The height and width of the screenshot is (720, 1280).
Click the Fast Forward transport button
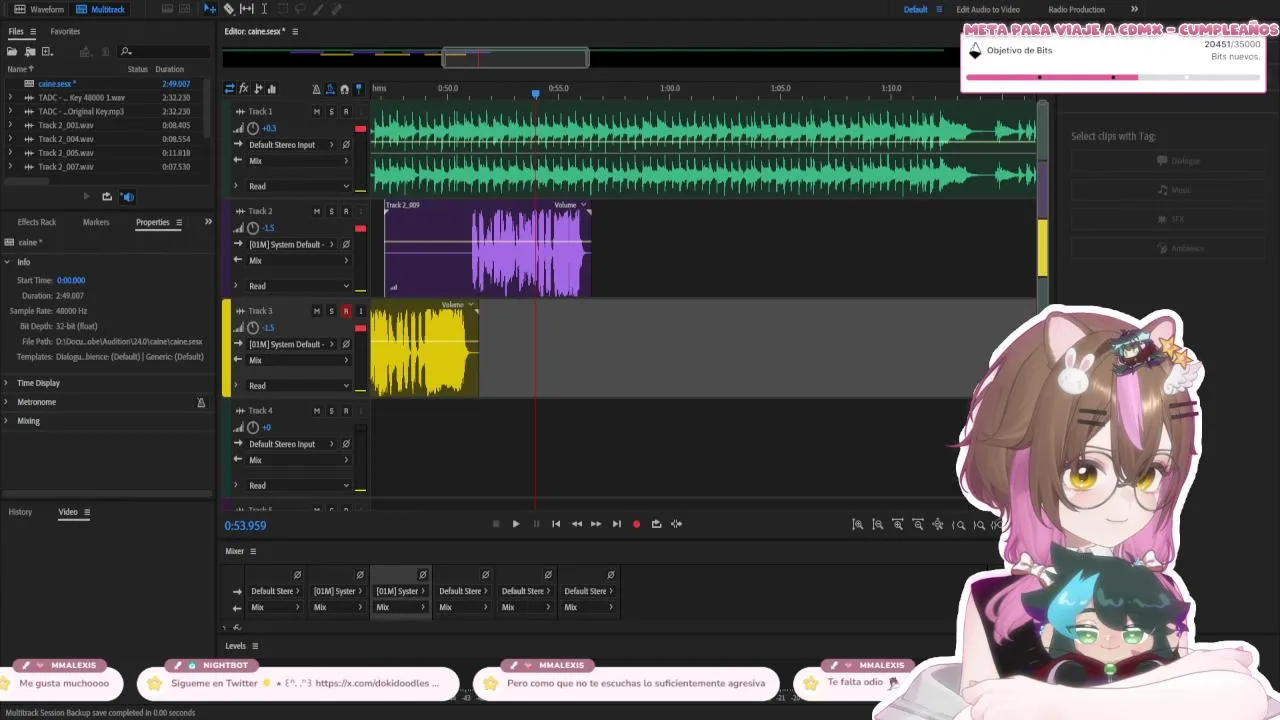pos(596,524)
